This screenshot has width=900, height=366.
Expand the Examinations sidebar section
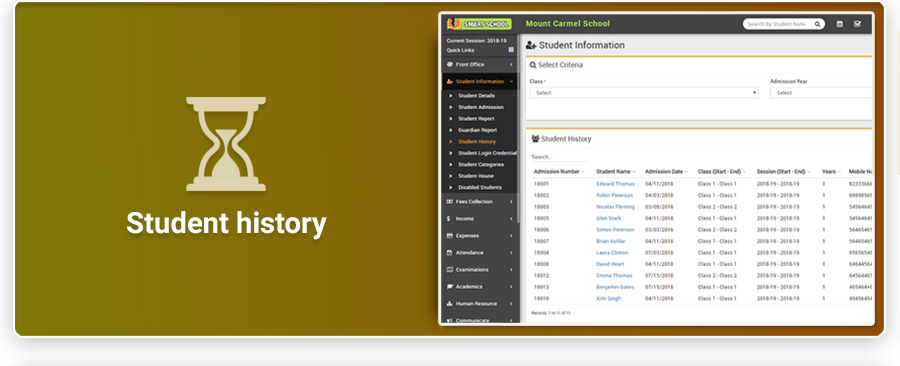click(x=479, y=270)
